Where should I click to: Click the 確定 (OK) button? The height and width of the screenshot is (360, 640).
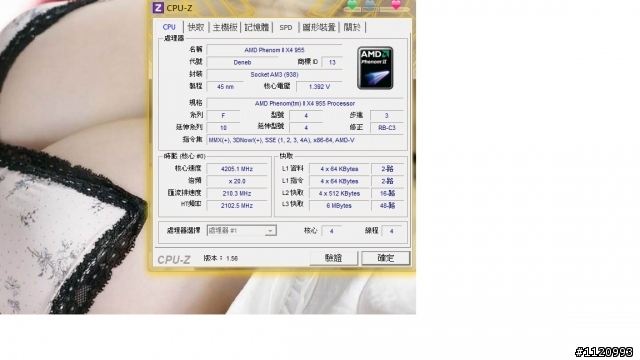[x=386, y=258]
